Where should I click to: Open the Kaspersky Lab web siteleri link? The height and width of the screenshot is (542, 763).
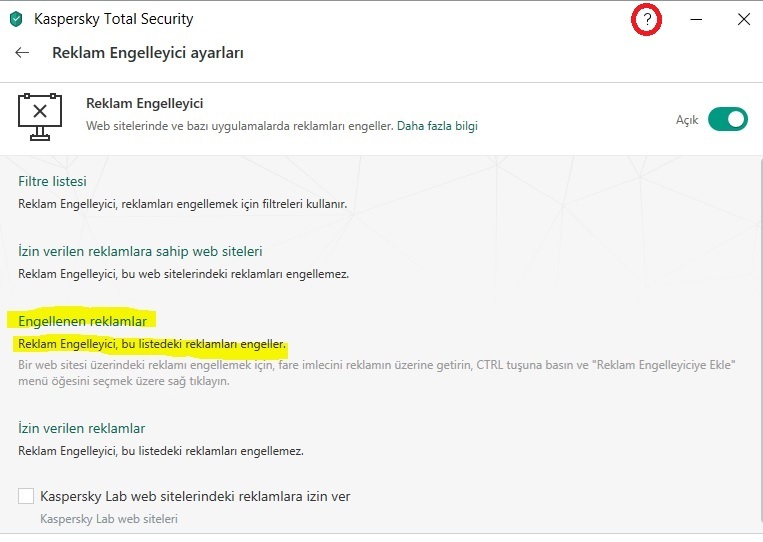point(109,519)
